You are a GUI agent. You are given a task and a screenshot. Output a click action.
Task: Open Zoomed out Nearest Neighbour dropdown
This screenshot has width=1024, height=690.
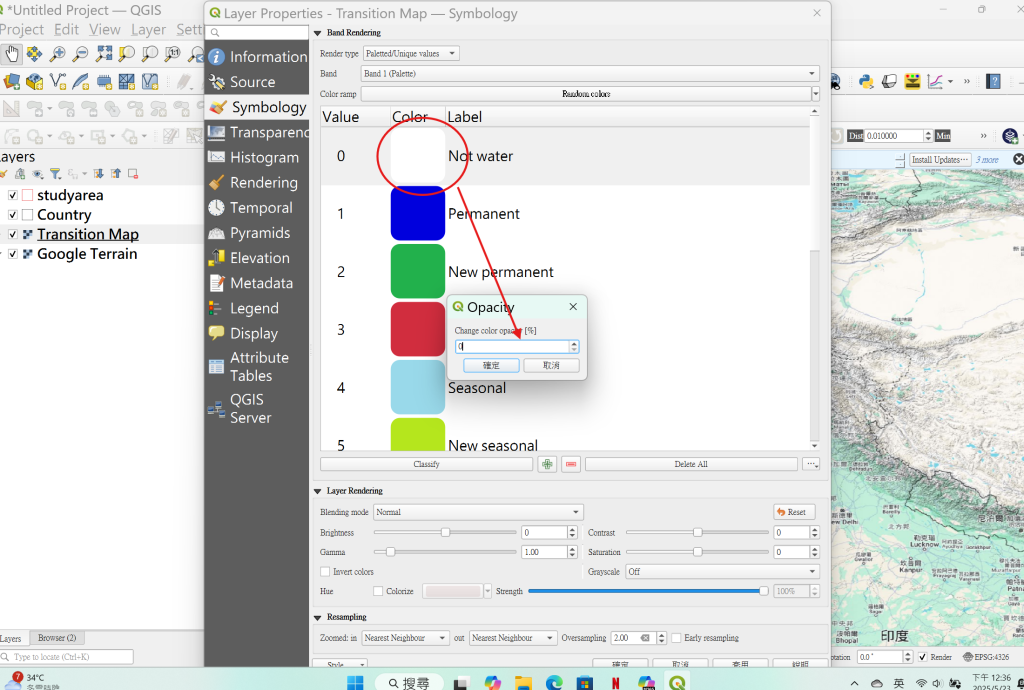513,638
